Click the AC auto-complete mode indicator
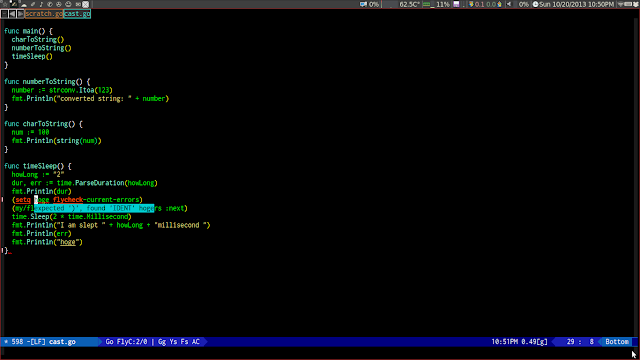Viewport: 640px width, 360px height. (196, 342)
